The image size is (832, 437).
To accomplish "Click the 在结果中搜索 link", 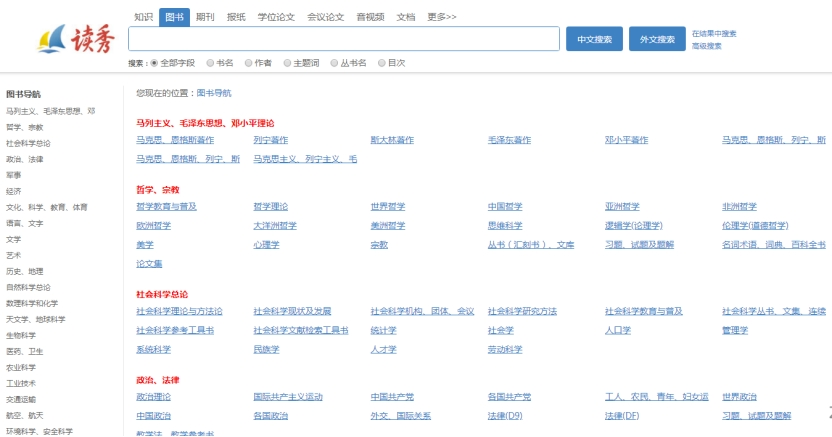I will pos(714,33).
